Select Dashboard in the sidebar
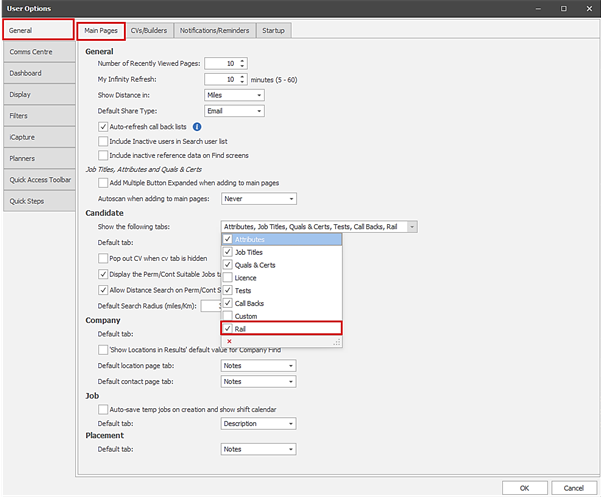The image size is (601, 499). click(39, 73)
